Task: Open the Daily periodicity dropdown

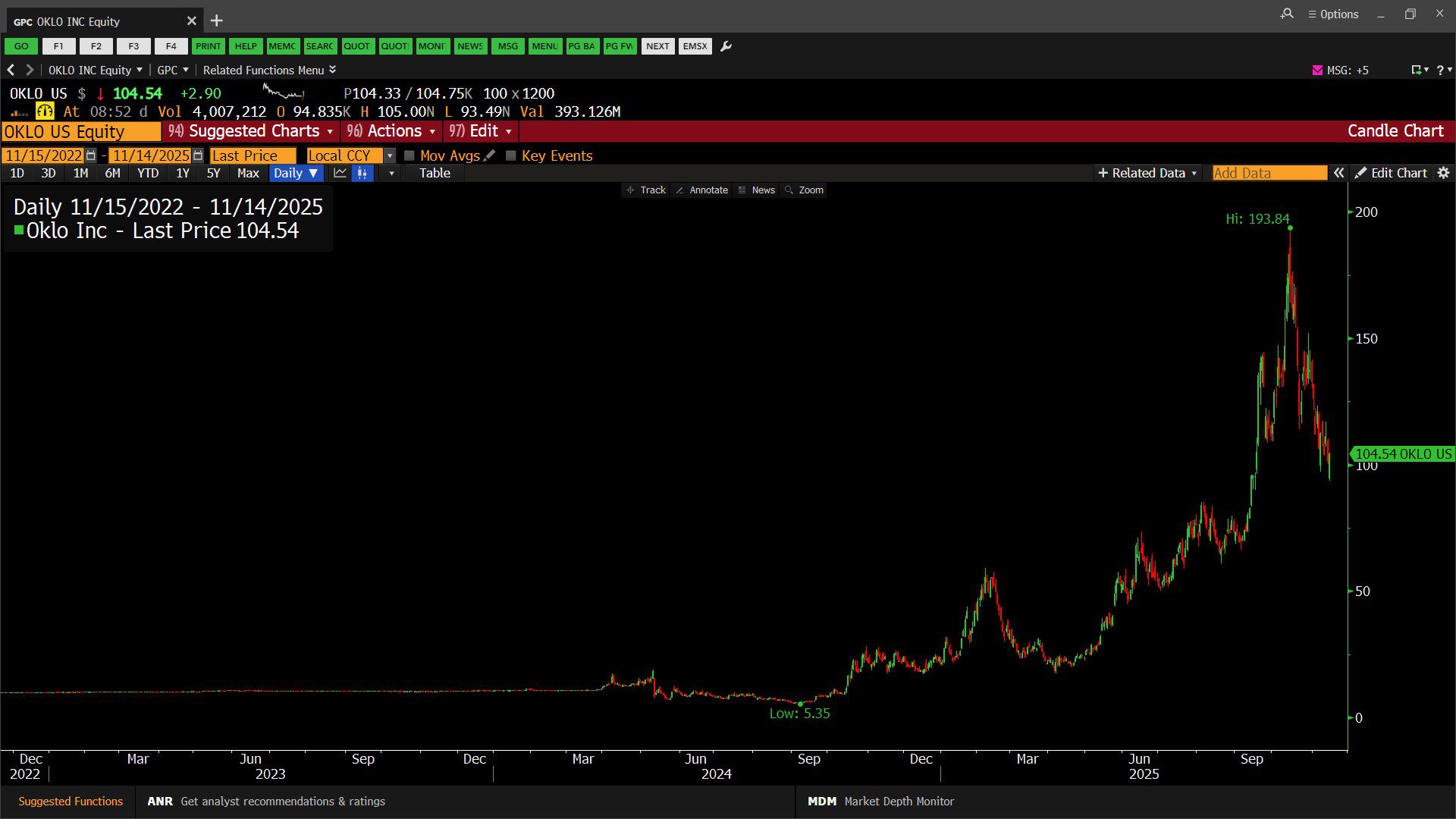Action: pyautogui.click(x=296, y=173)
